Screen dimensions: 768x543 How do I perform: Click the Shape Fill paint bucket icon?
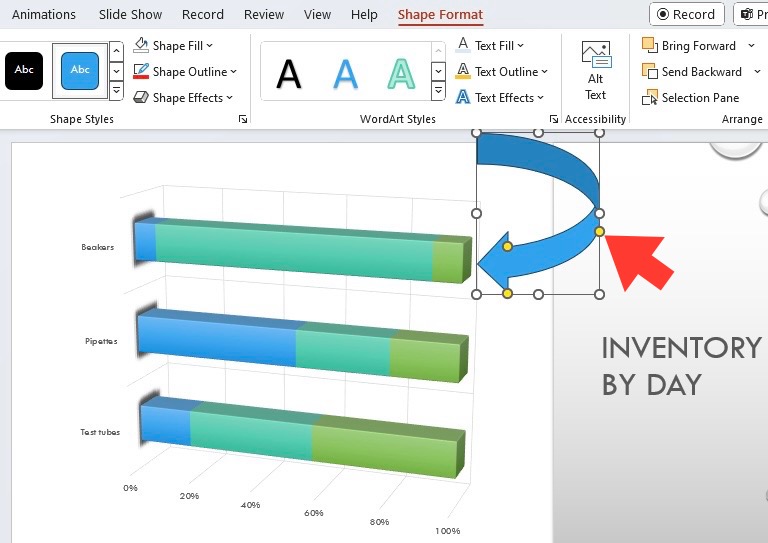pos(141,45)
